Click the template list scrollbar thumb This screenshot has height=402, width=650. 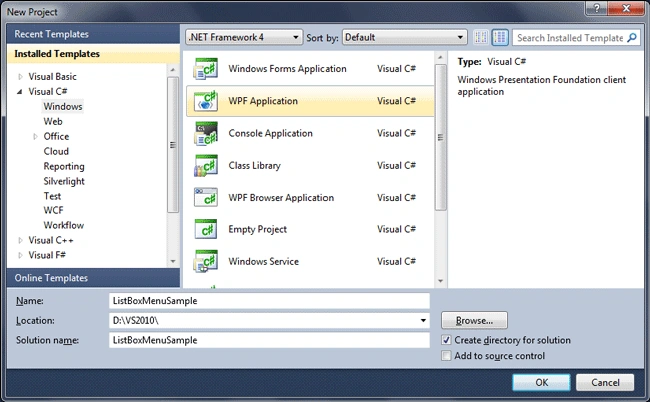coord(441,138)
